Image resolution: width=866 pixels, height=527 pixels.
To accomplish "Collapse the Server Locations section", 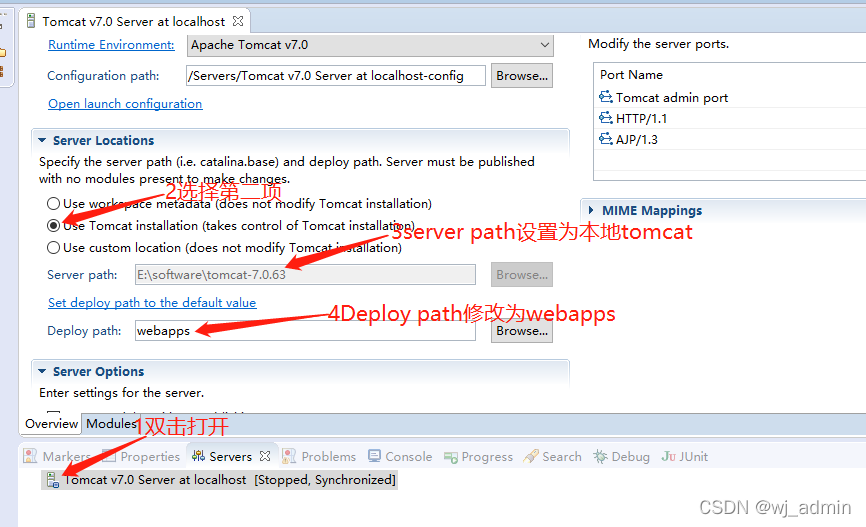I will tap(42, 140).
